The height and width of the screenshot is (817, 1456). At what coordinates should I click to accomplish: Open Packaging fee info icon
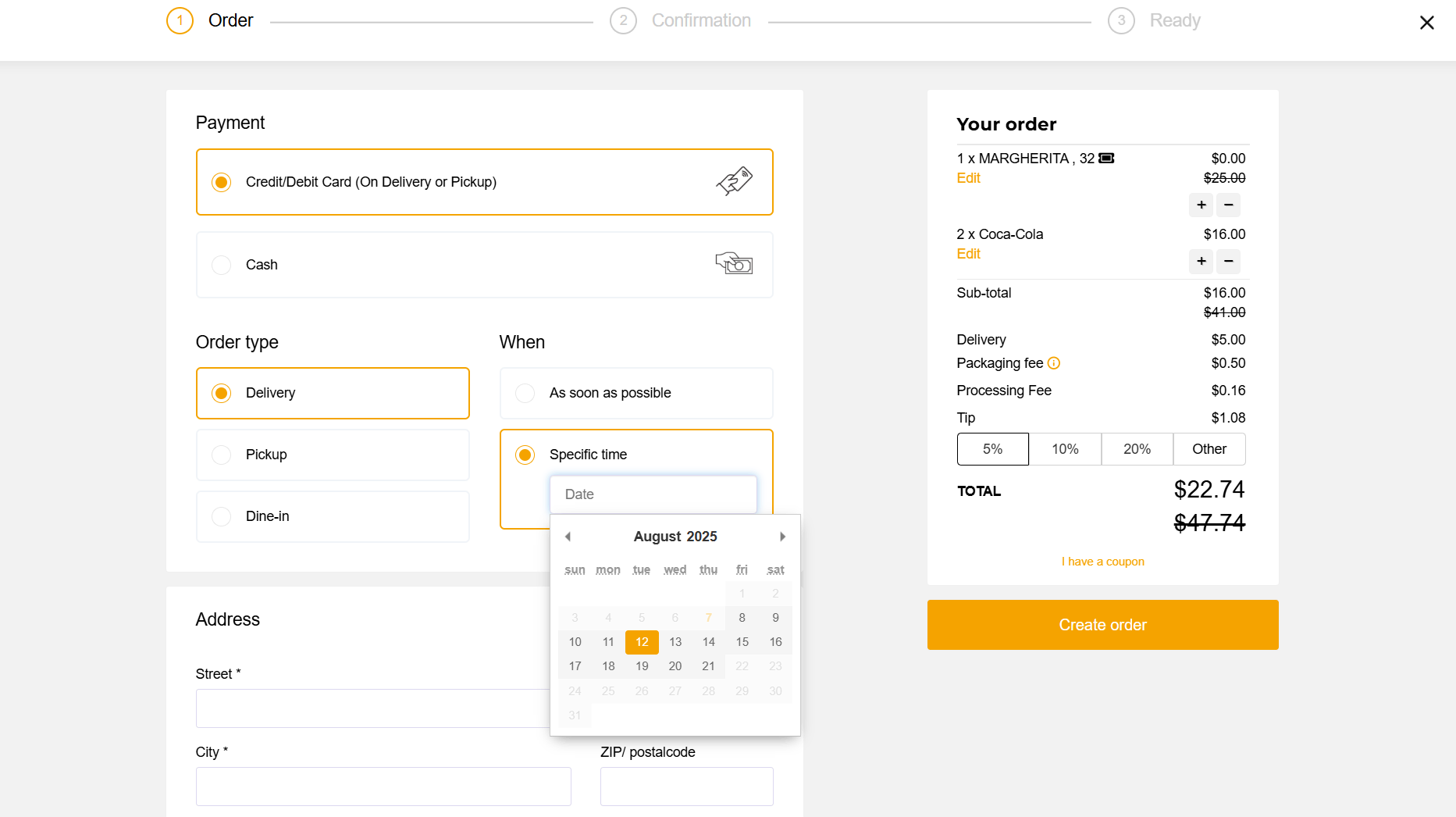[x=1054, y=363]
